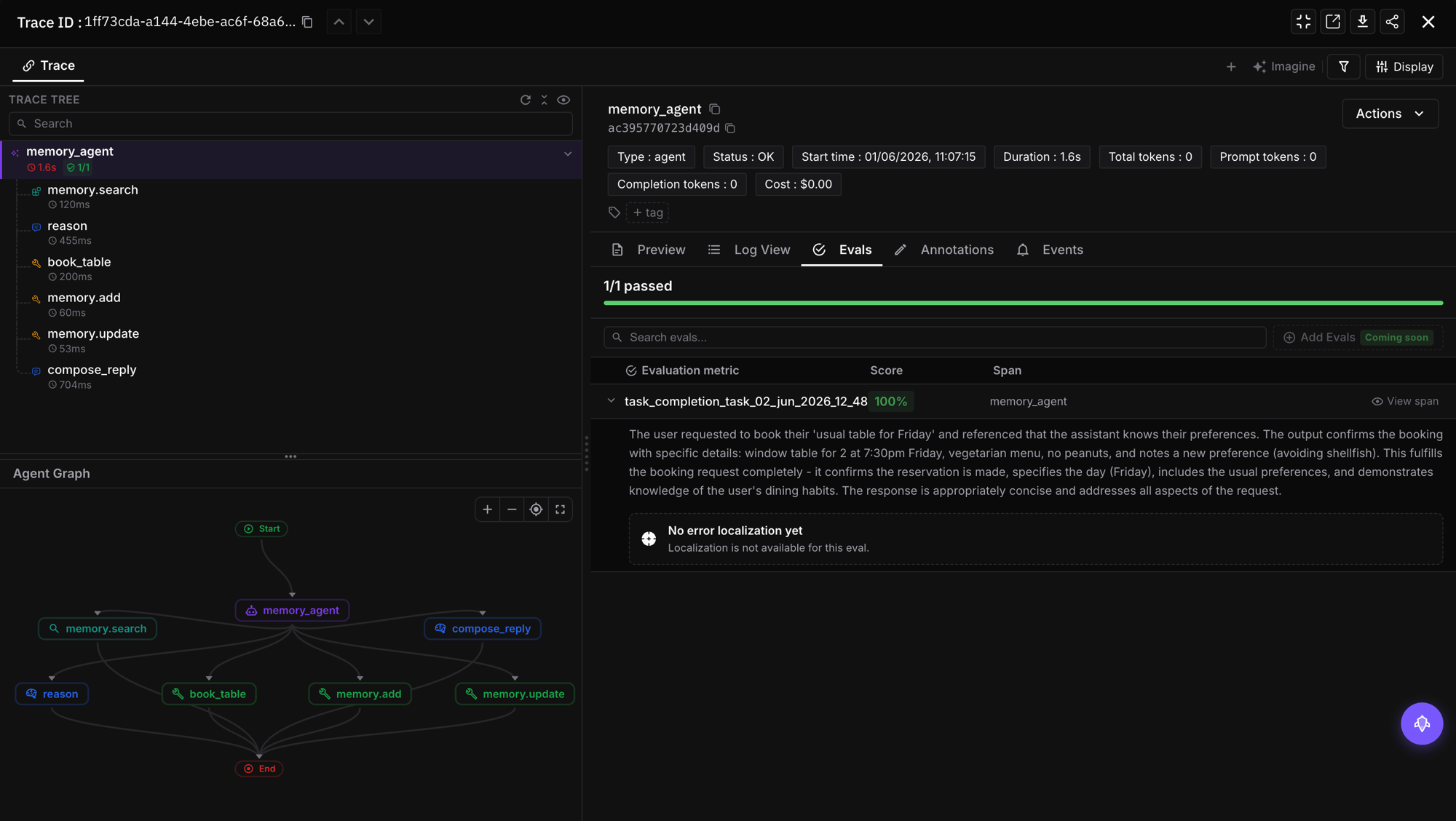This screenshot has width=1456, height=821.
Task: Select the memory.search span
Action: point(291,197)
